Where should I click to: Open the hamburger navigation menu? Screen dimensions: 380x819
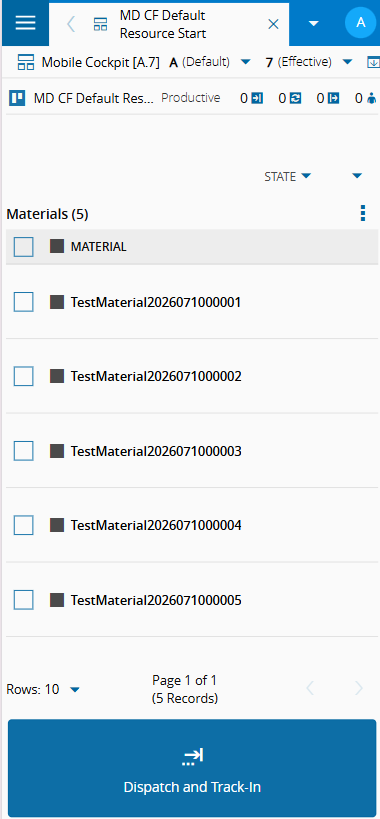25,23
